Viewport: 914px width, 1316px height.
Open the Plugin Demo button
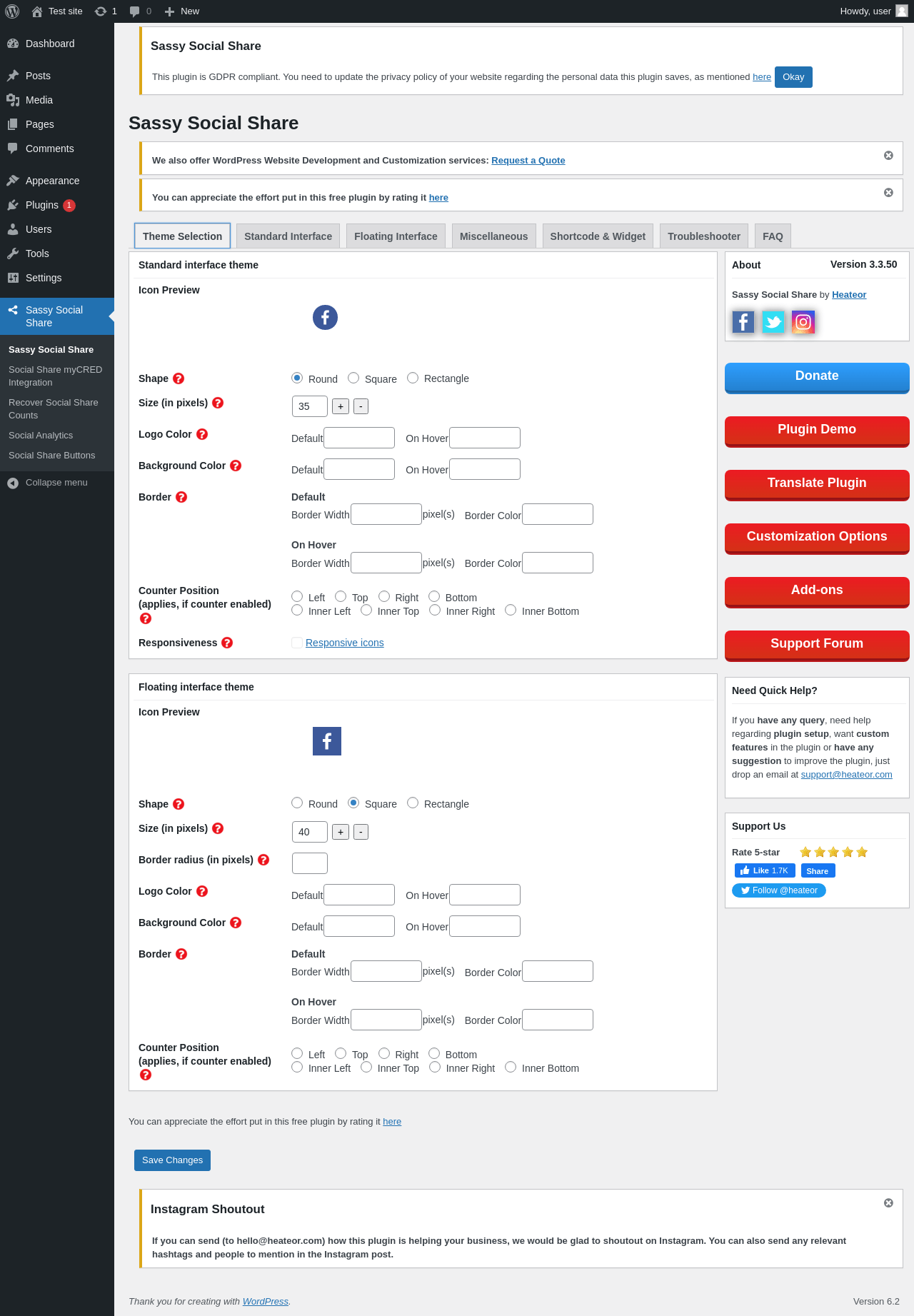[x=817, y=431]
